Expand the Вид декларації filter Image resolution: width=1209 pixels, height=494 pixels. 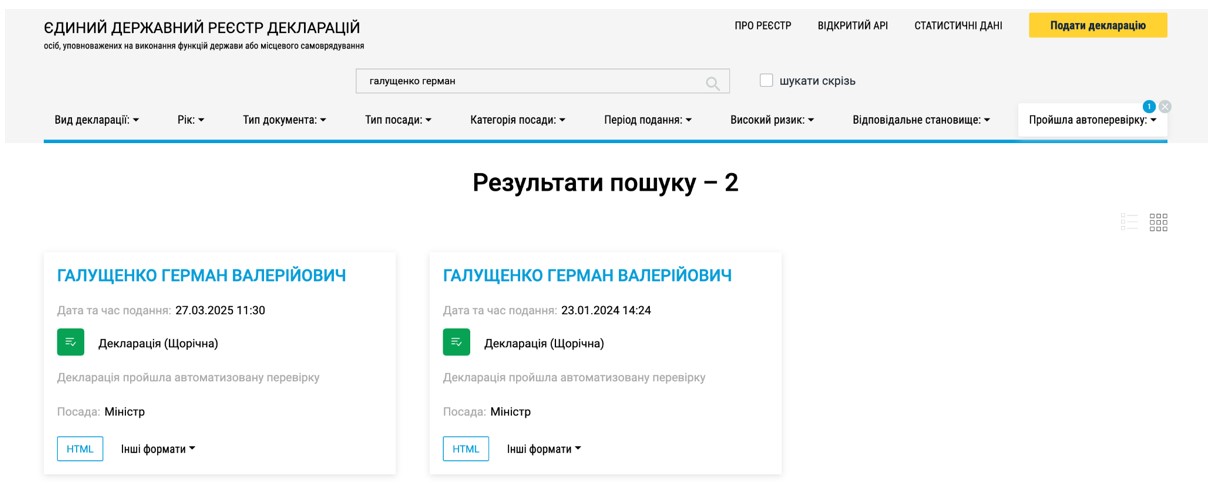[96, 120]
